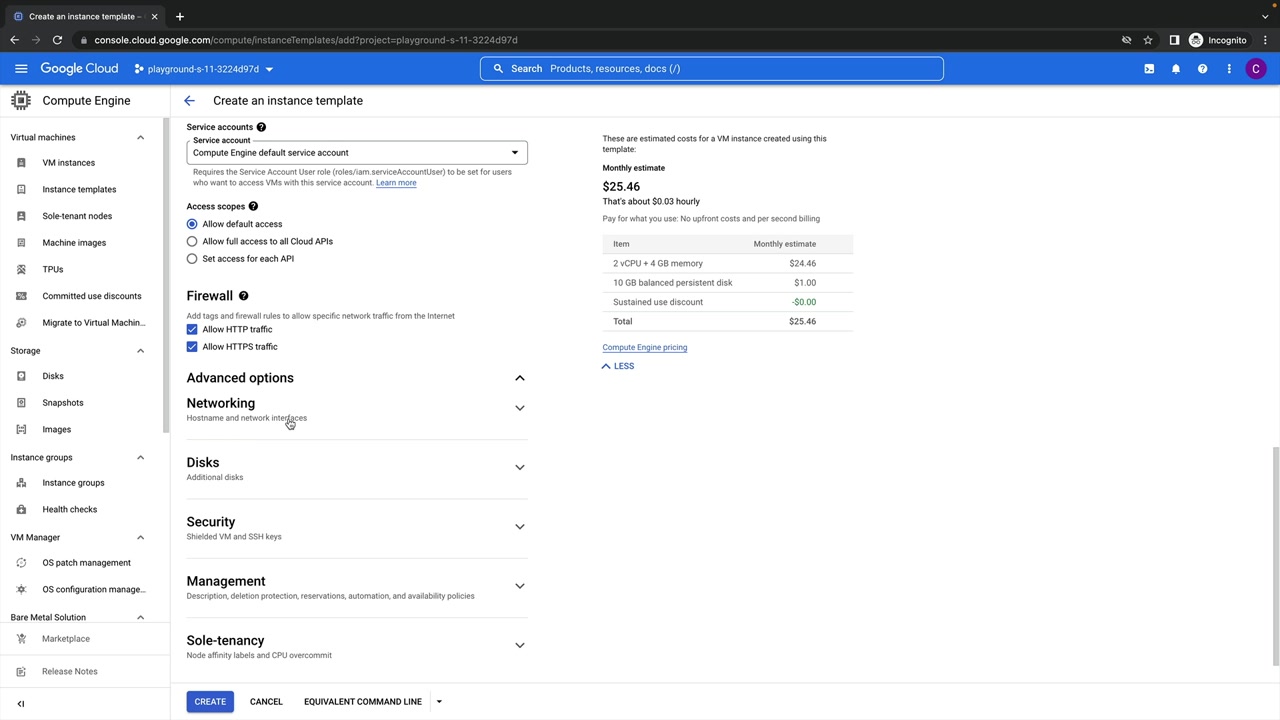1280x720 pixels.
Task: Uncheck Allow HTTPS traffic
Action: [x=192, y=347]
